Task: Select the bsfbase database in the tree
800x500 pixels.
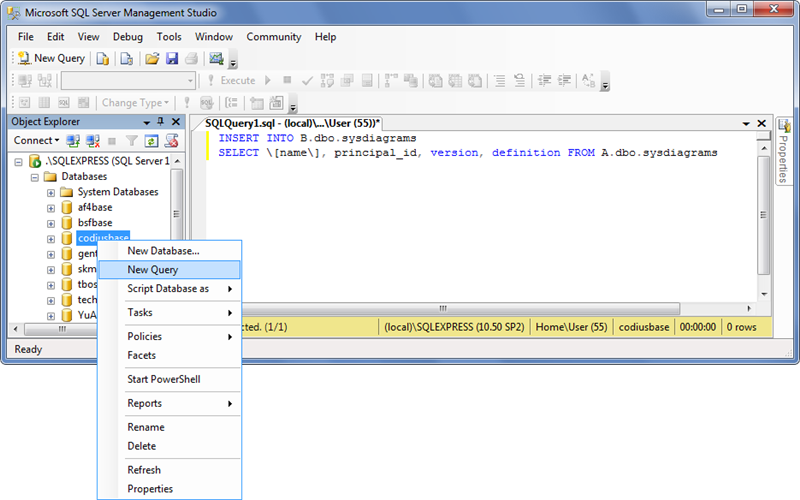Action: click(95, 223)
